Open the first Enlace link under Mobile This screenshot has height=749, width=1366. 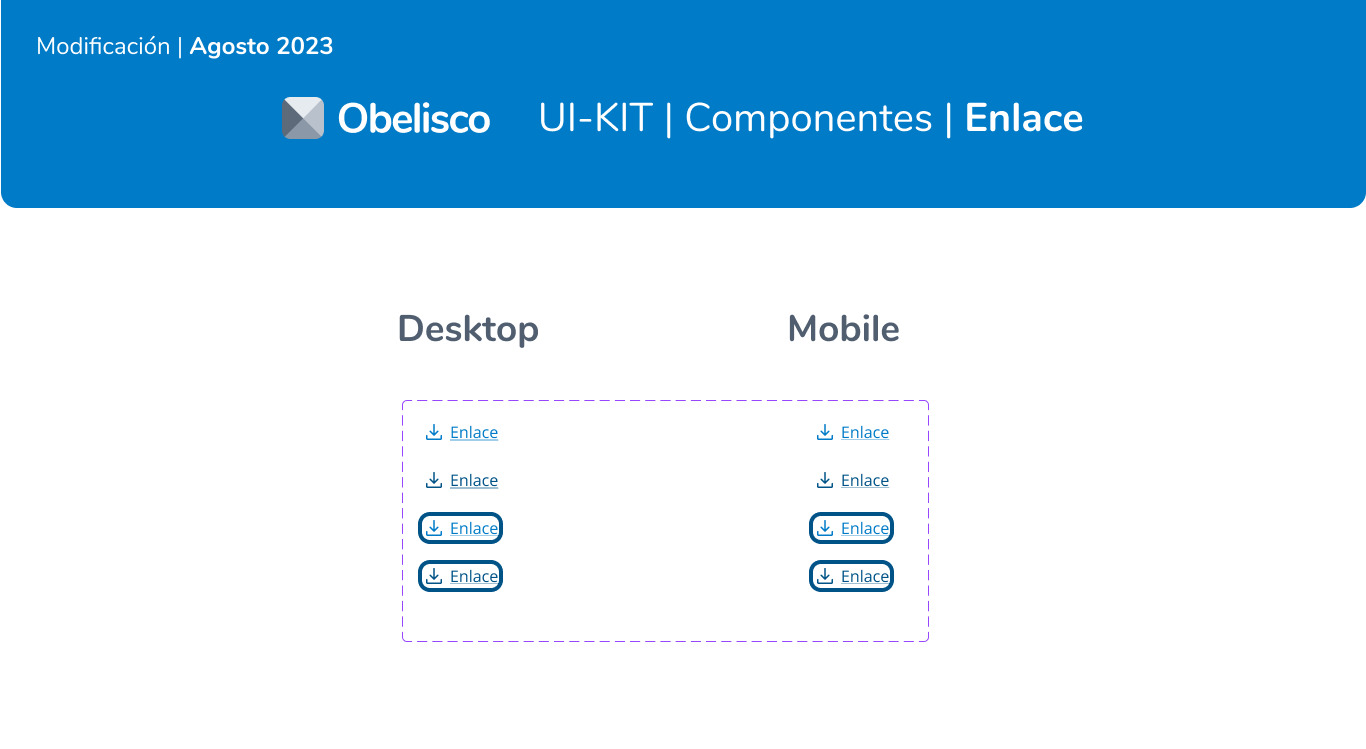pos(865,432)
